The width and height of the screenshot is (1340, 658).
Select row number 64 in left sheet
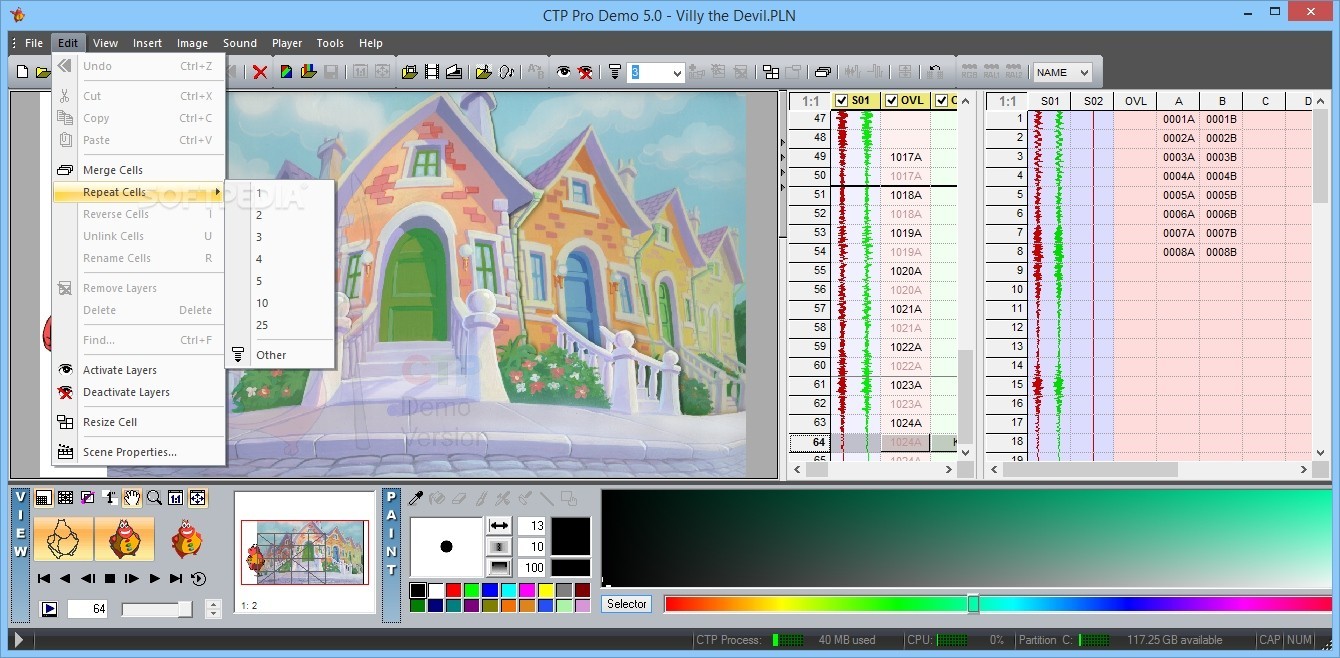point(810,442)
